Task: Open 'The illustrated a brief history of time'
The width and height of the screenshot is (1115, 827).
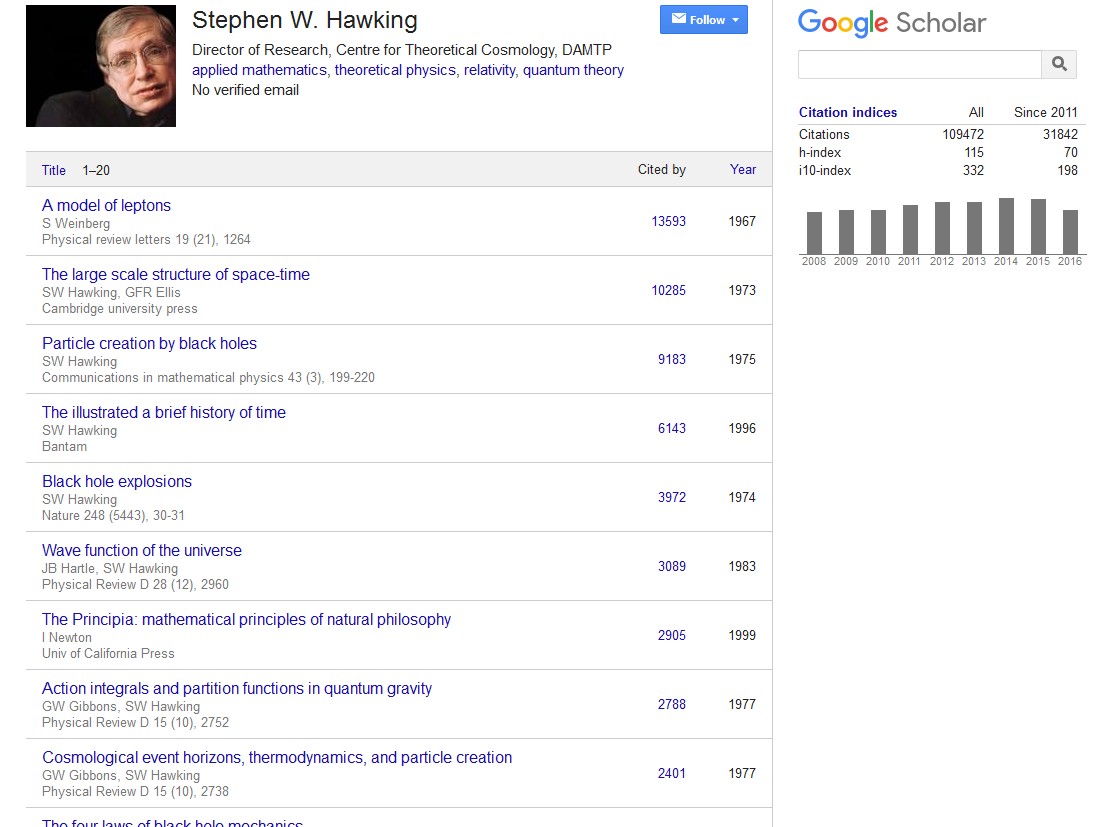Action: point(164,412)
